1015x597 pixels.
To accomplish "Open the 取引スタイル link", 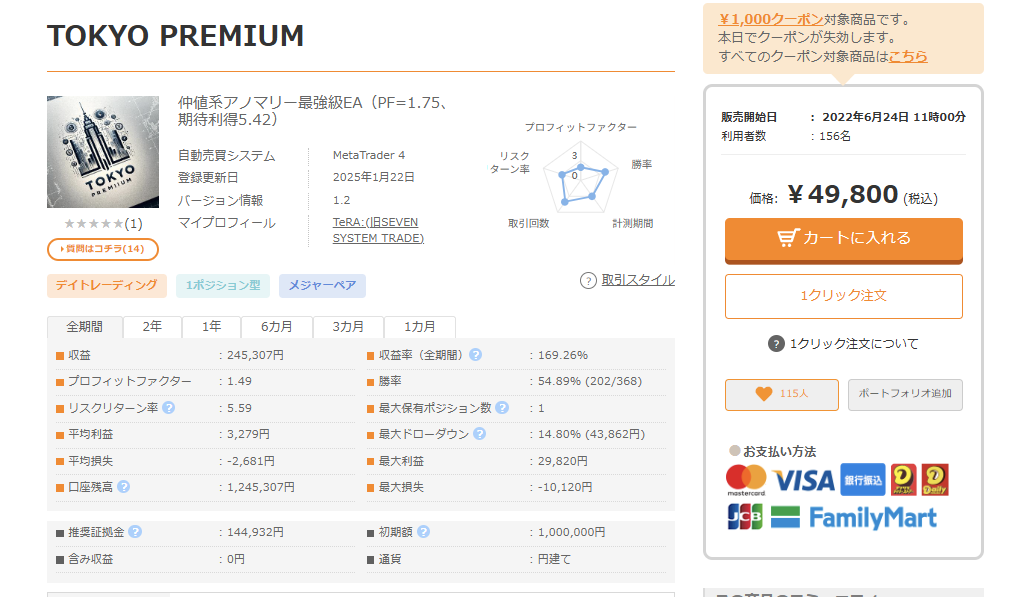I will click(638, 280).
